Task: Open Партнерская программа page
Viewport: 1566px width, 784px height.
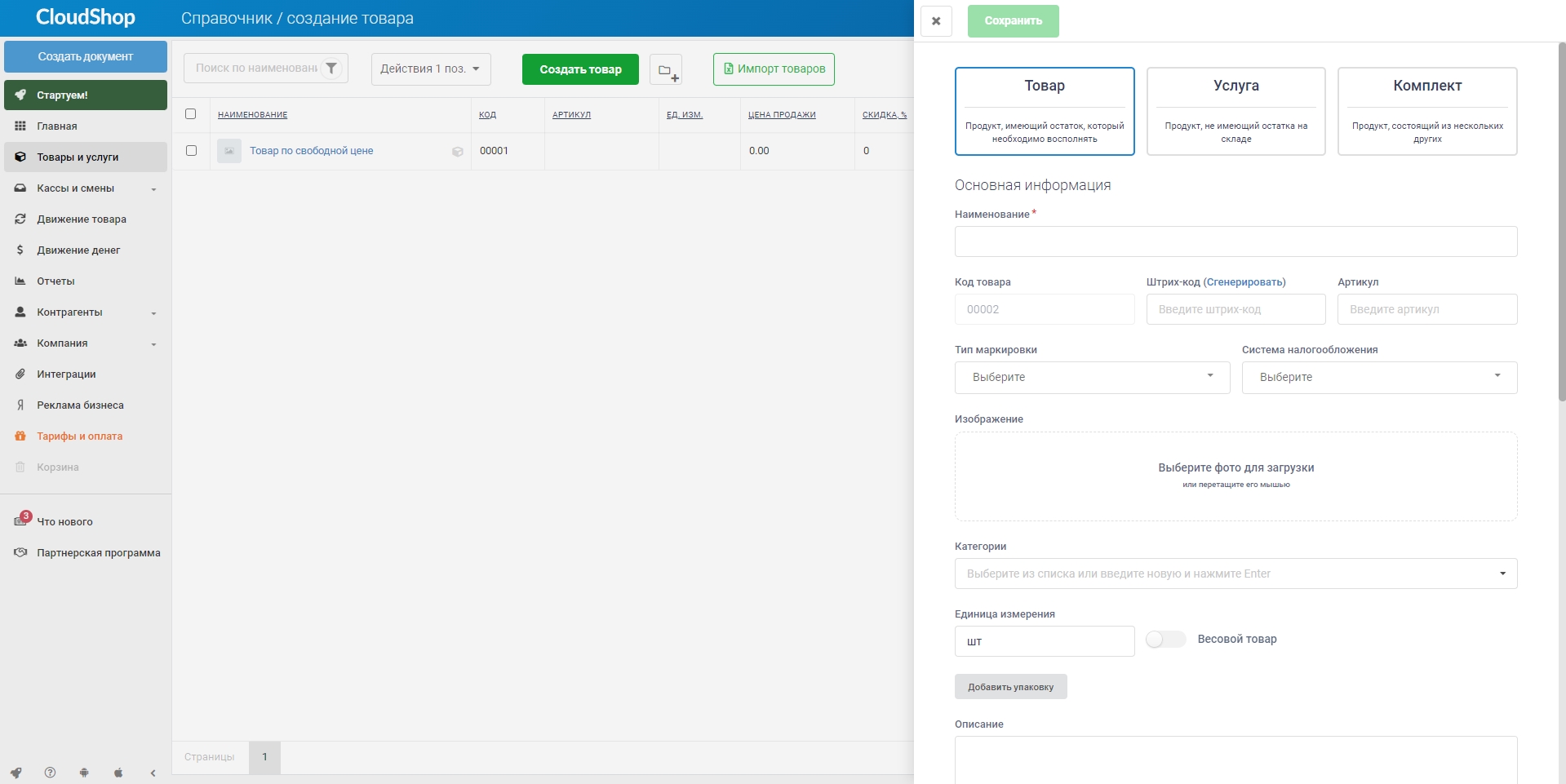Action: coord(86,553)
